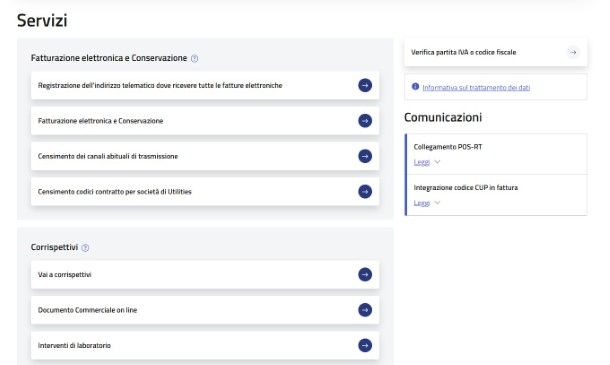Expand chevron under Collegamento POS-RT
The height and width of the screenshot is (365, 610).
437,162
